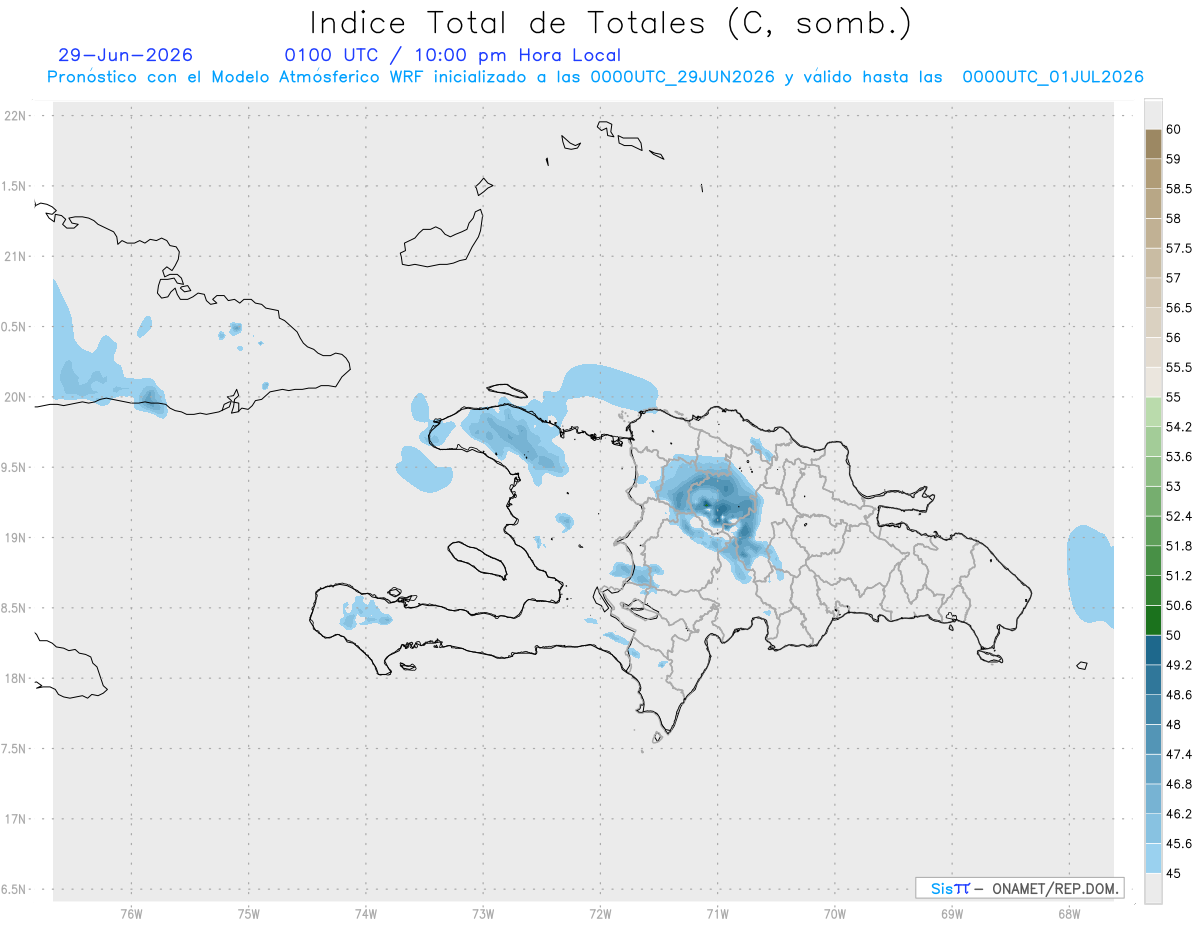Click the "74W" longitude label
Viewport: 1200px width, 927px height.
[x=366, y=914]
